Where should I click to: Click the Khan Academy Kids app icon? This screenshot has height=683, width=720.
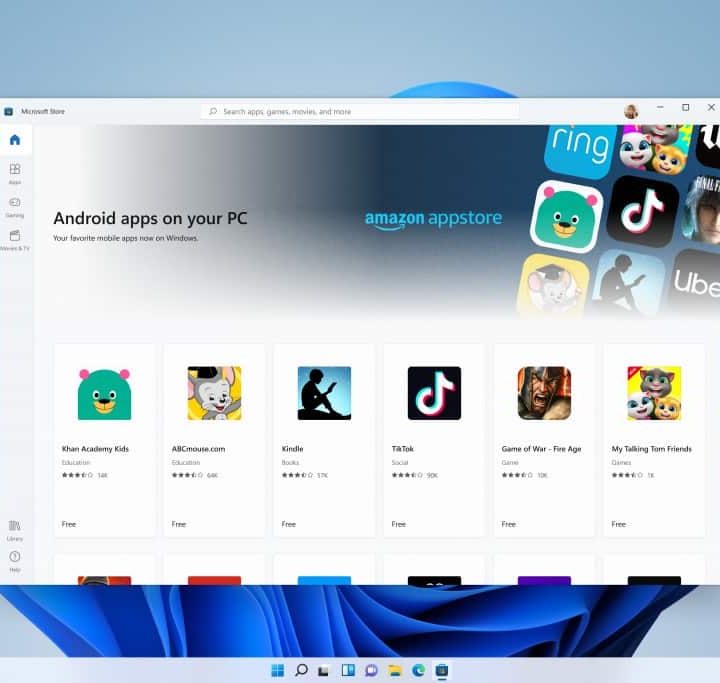pyautogui.click(x=104, y=393)
